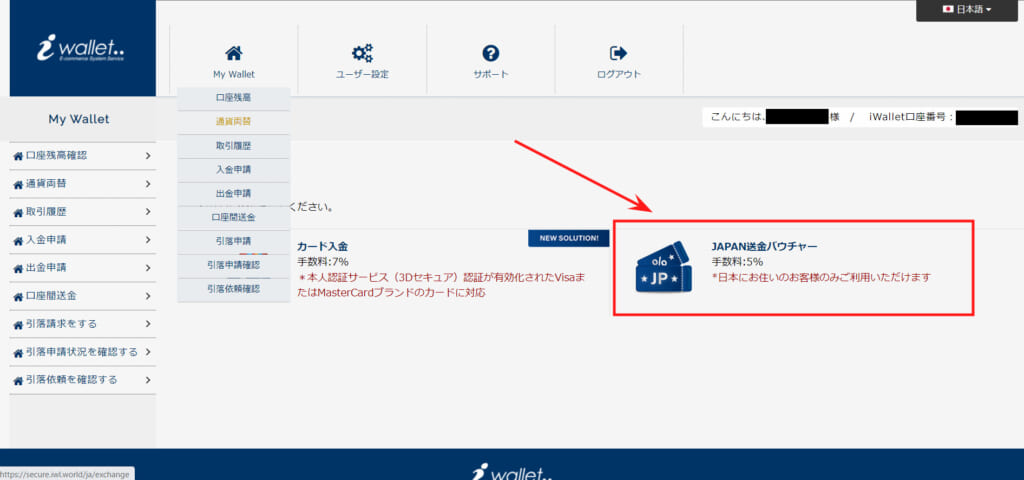Open 入金申請 in the left sidebar
Image resolution: width=1024 pixels, height=480 pixels.
click(82, 240)
